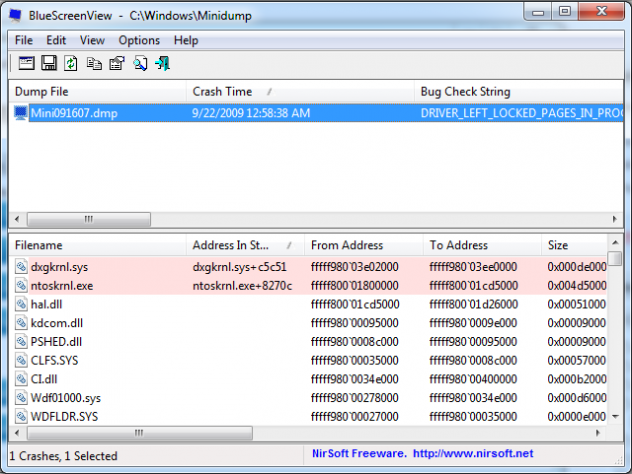Click the upper pane horizontal scrollbar

[88, 219]
